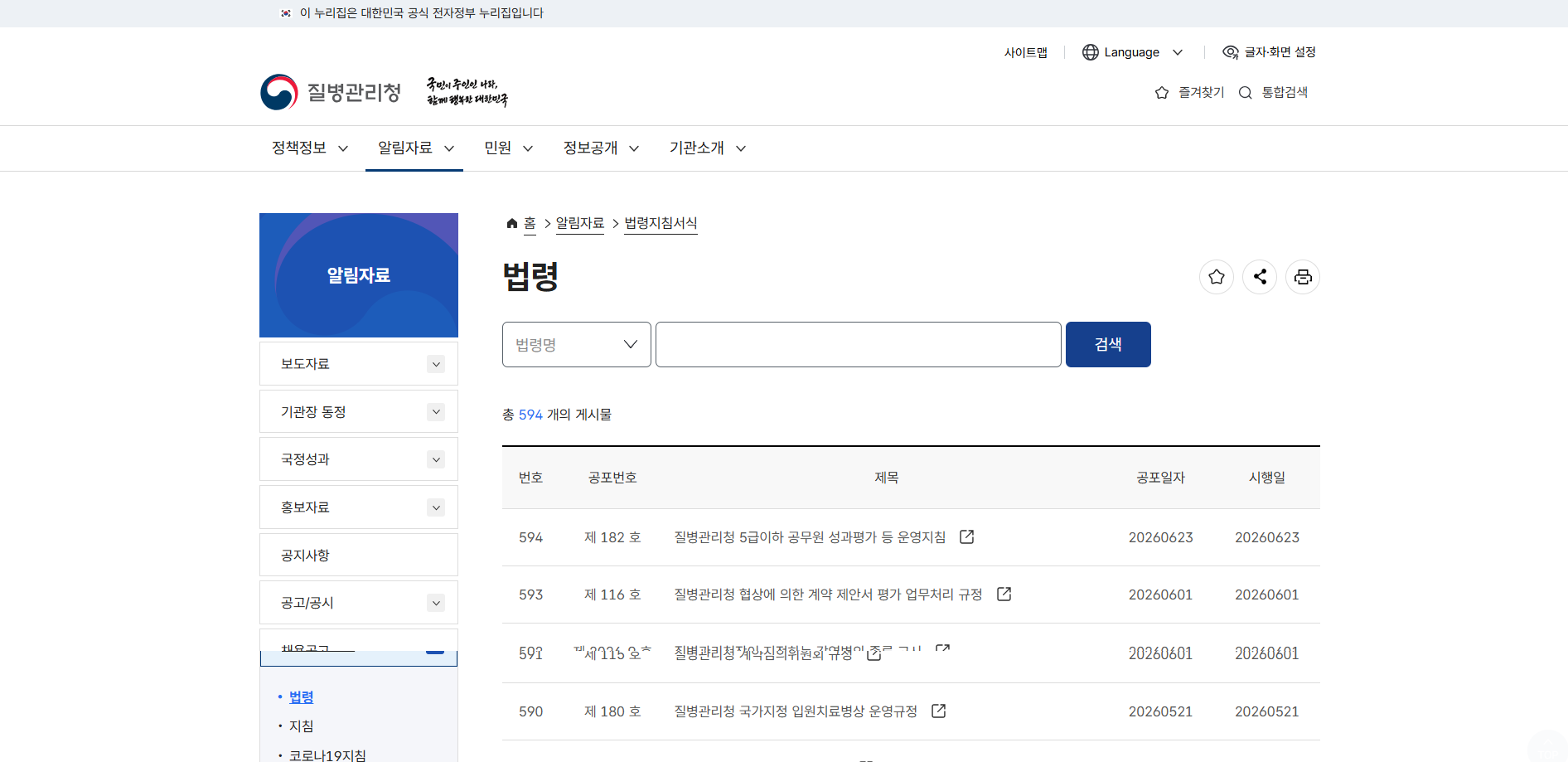This screenshot has height=762, width=1568.
Task: Click row number 590
Action: click(530, 711)
